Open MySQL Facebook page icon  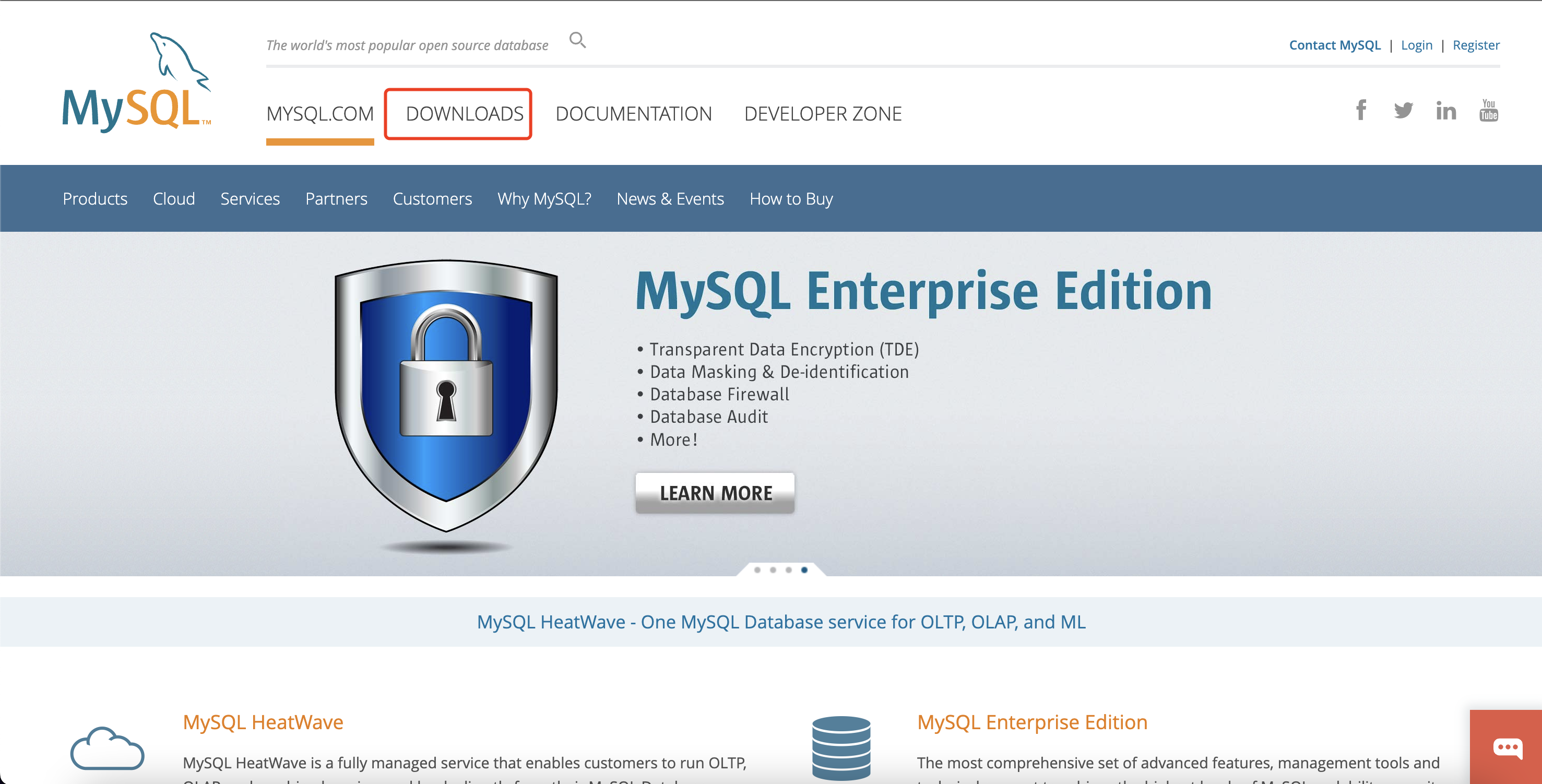pyautogui.click(x=1361, y=110)
